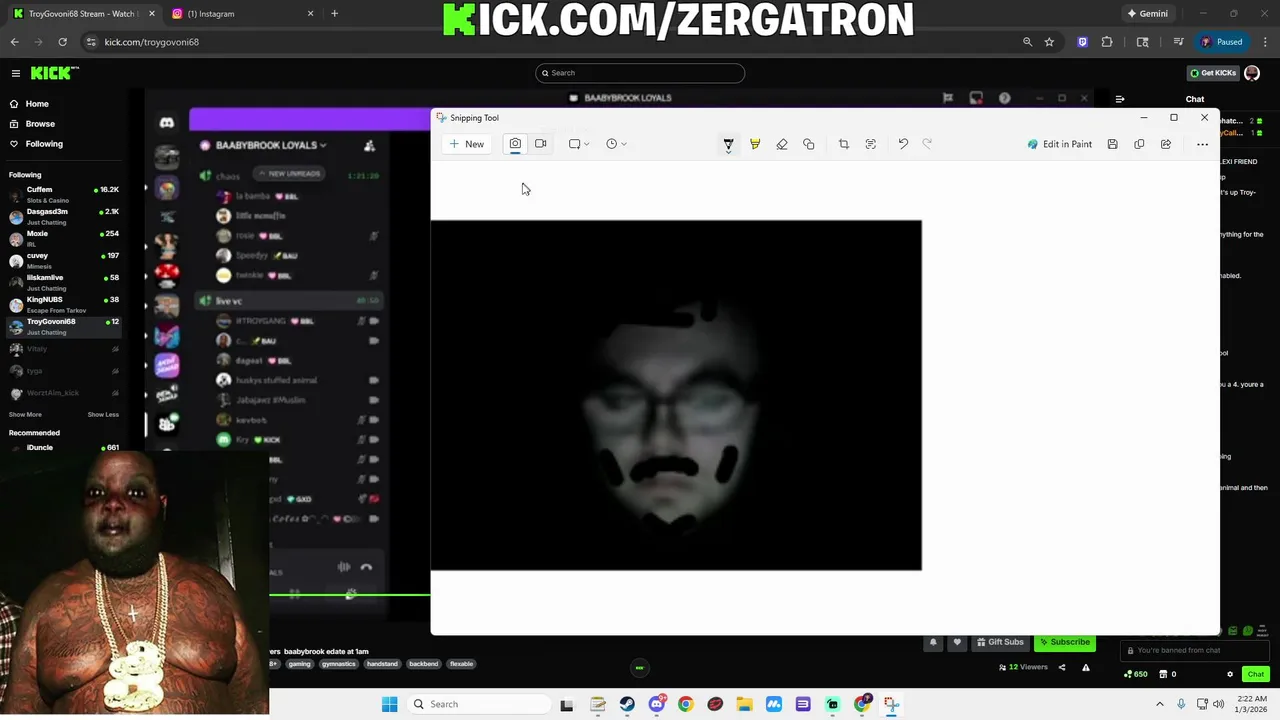Expand following list with Show More
This screenshot has height=720, width=1280.
click(x=25, y=415)
